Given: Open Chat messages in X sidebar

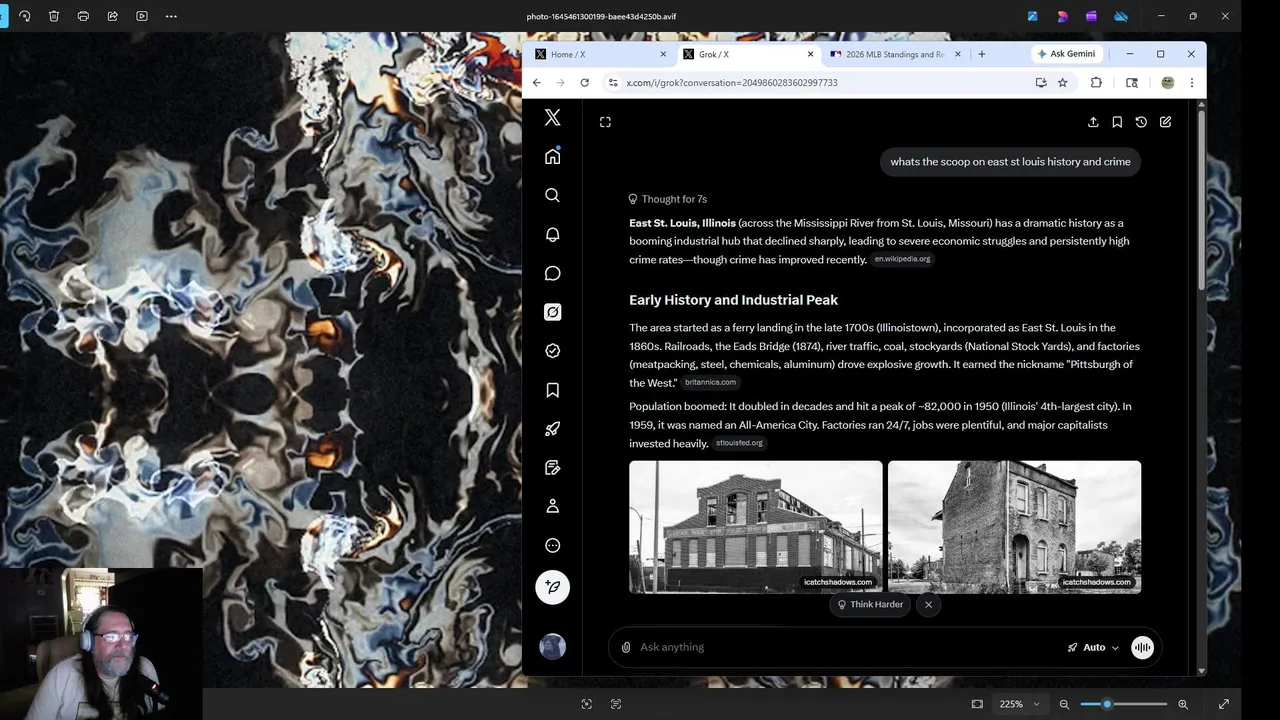Looking at the screenshot, I should pos(552,273).
